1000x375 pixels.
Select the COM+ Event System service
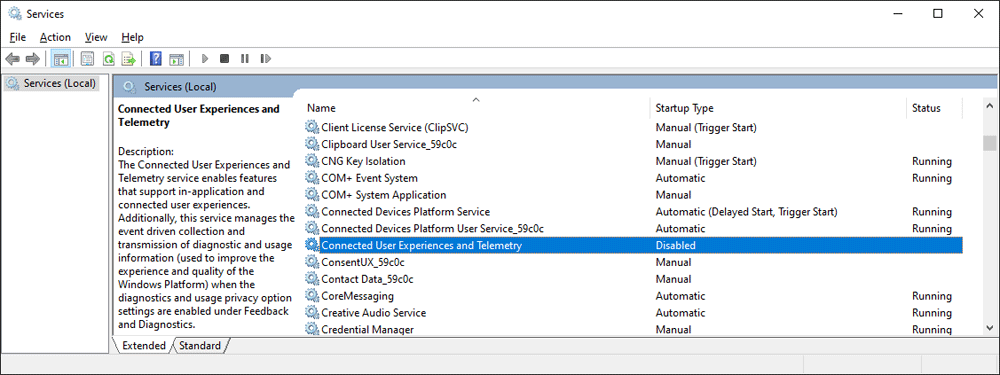tap(633, 178)
